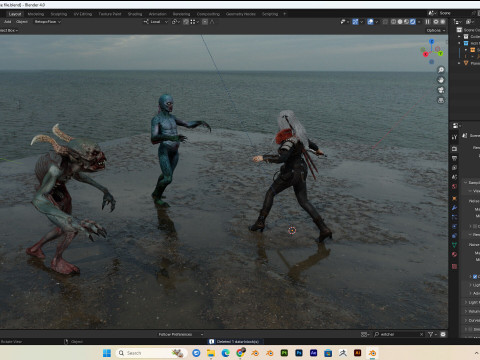Switch to the UV Editing workspace tab
This screenshot has height=360, width=480.
83,14
